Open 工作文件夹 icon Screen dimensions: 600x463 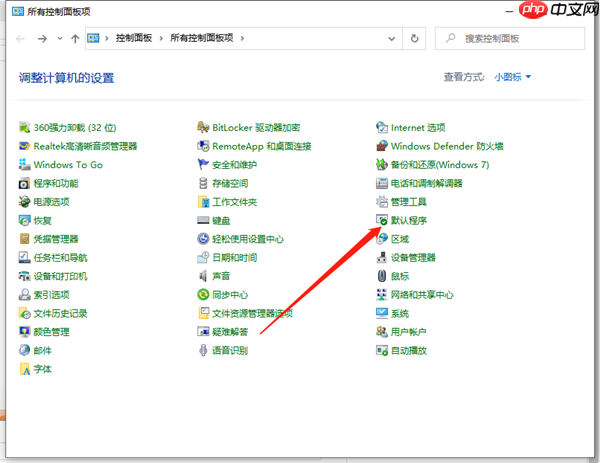pos(203,202)
